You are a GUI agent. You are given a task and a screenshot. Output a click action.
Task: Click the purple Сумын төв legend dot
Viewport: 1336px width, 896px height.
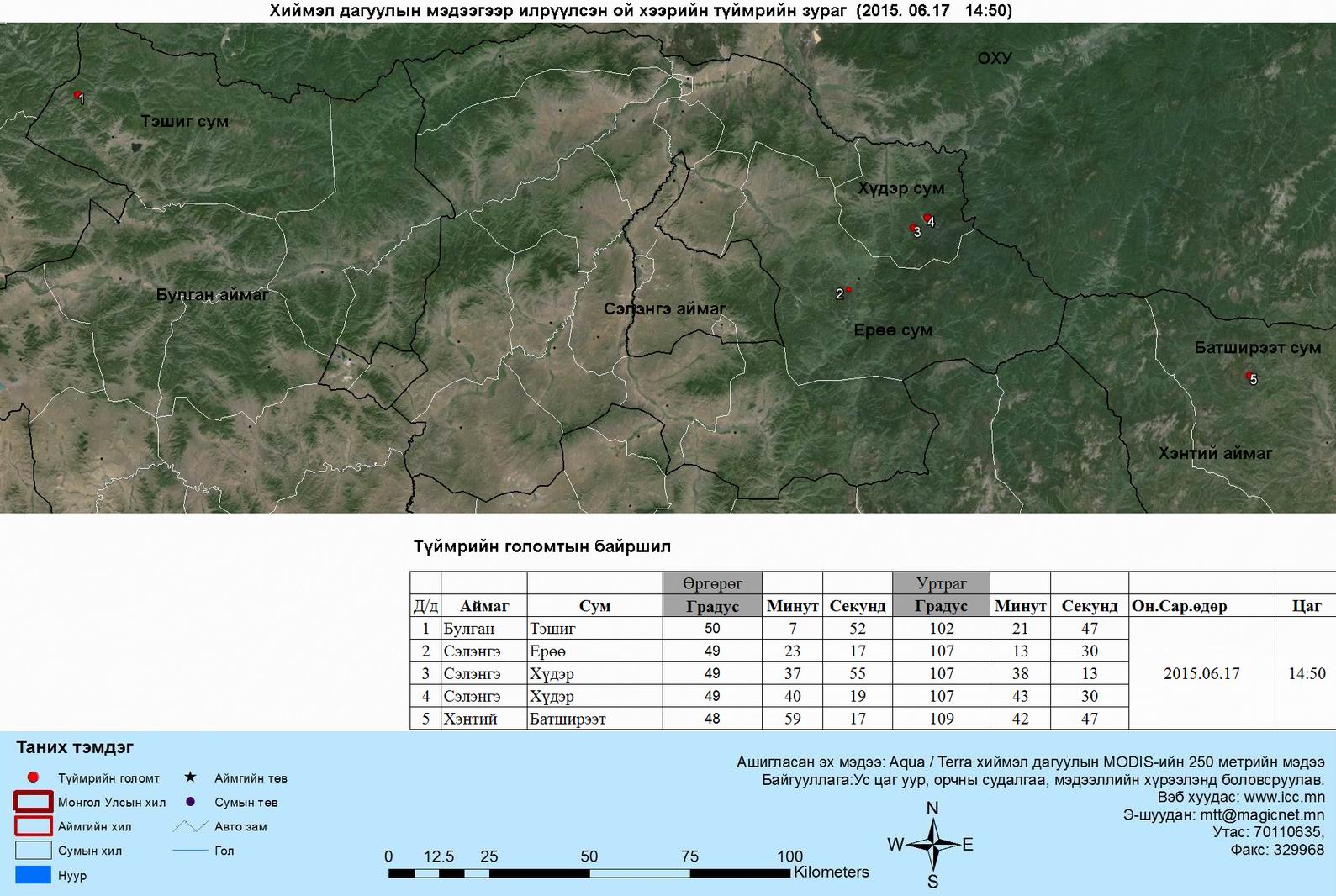(x=190, y=802)
